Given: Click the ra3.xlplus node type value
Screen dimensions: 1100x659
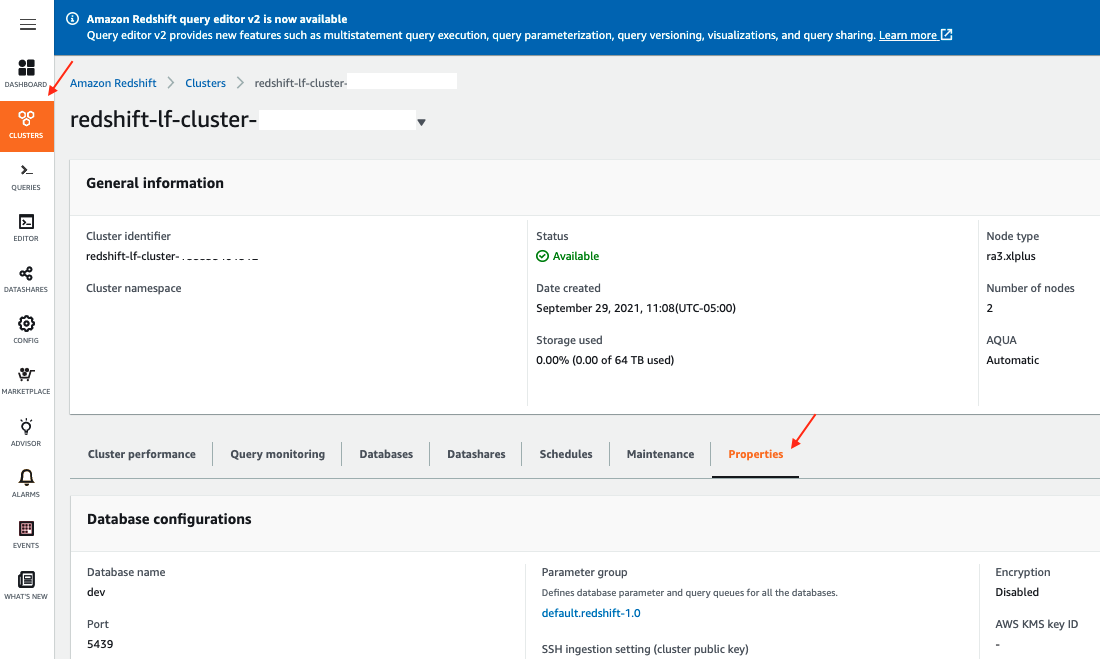Looking at the screenshot, I should point(1011,256).
